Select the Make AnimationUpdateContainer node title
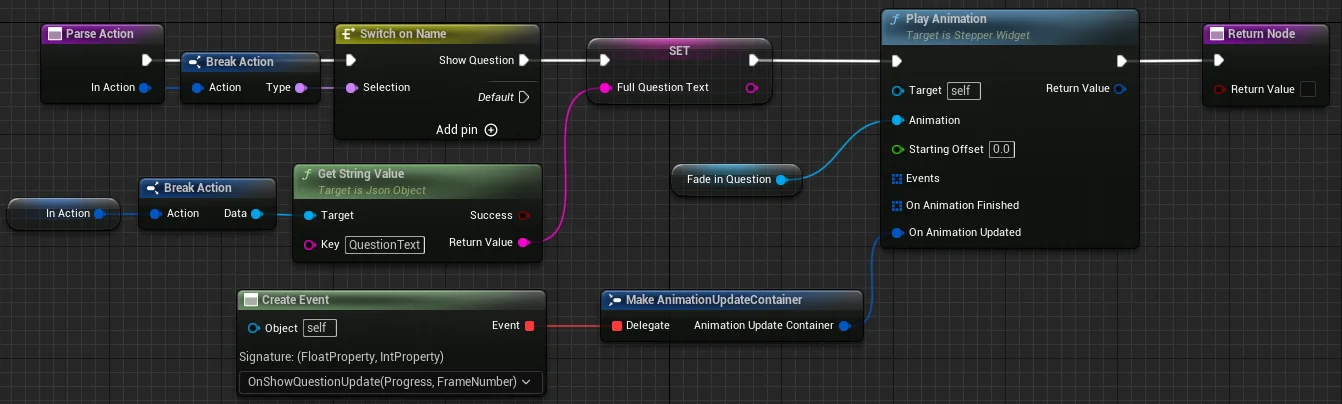The height and width of the screenshot is (404, 1342). point(714,300)
